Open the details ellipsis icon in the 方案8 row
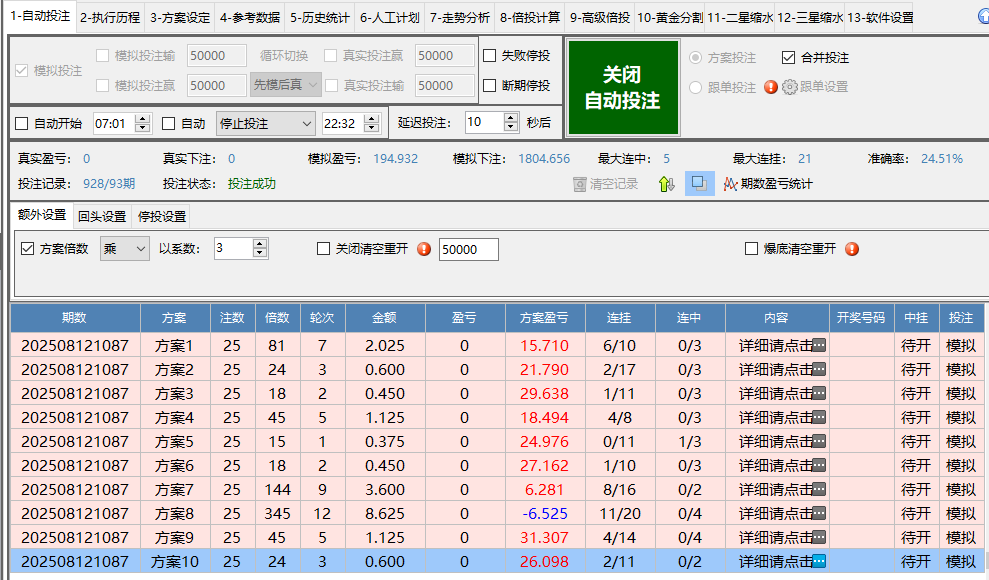The width and height of the screenshot is (989, 580). coord(819,513)
